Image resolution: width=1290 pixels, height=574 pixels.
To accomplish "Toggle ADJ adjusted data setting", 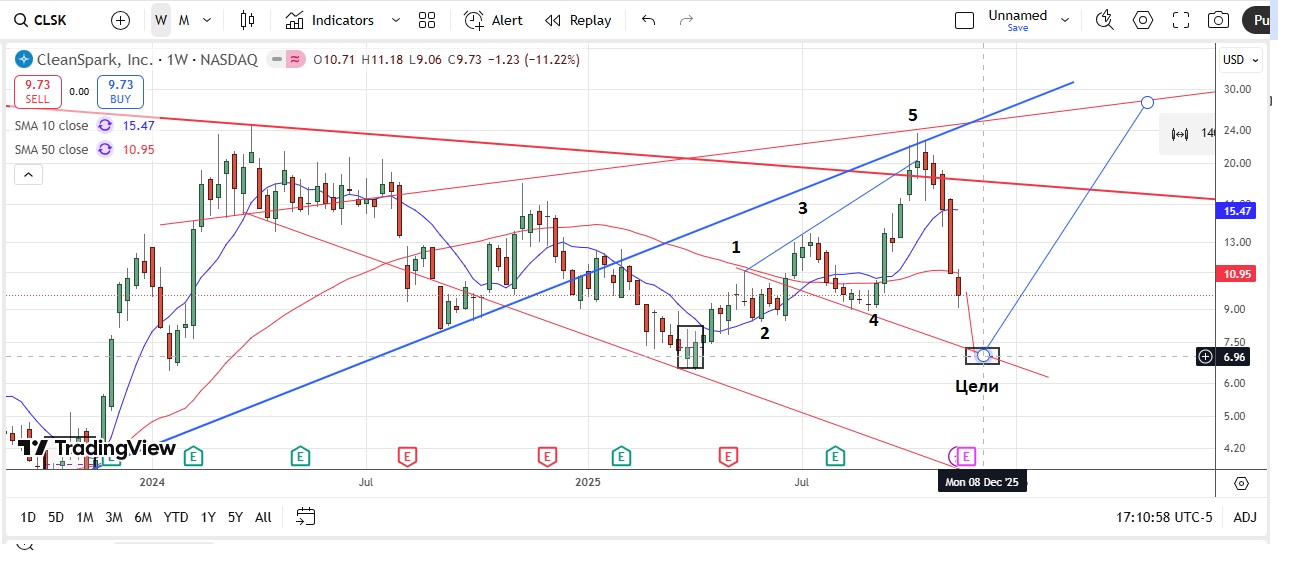I will (1245, 517).
